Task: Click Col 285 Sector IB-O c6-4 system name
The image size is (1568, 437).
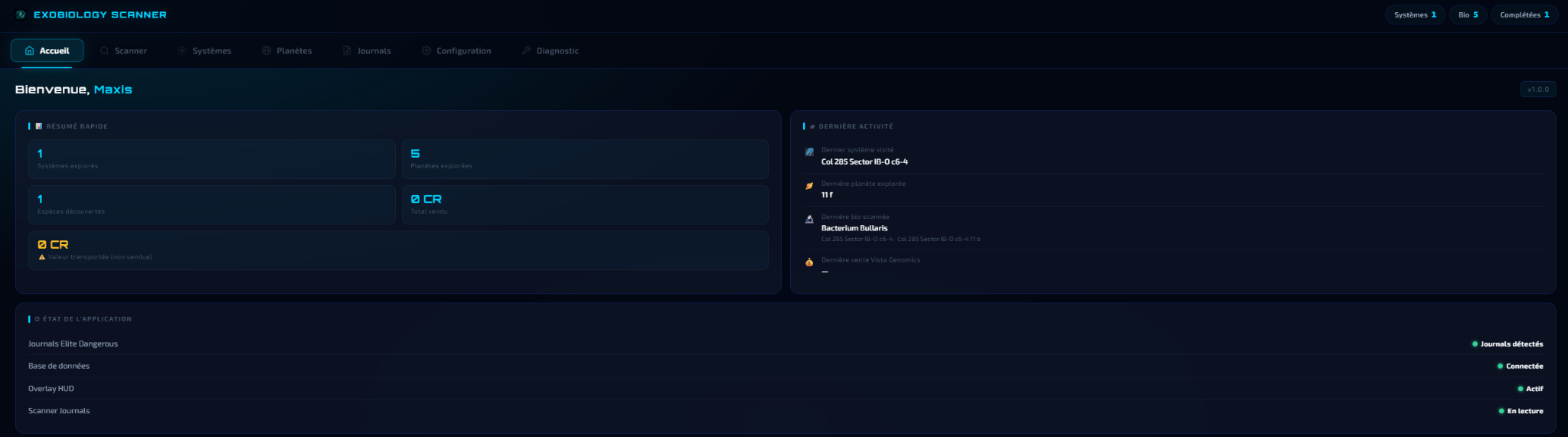Action: coord(864,161)
